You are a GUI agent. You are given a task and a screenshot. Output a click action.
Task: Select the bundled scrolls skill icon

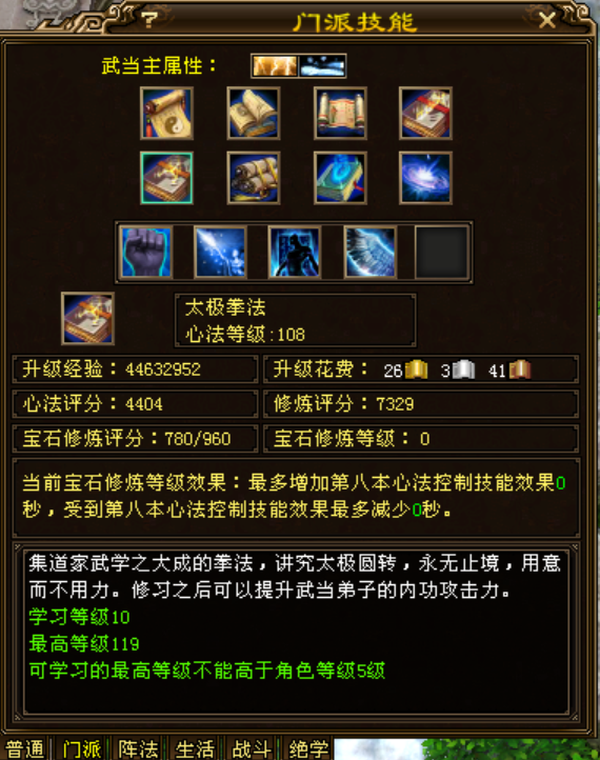tap(253, 177)
